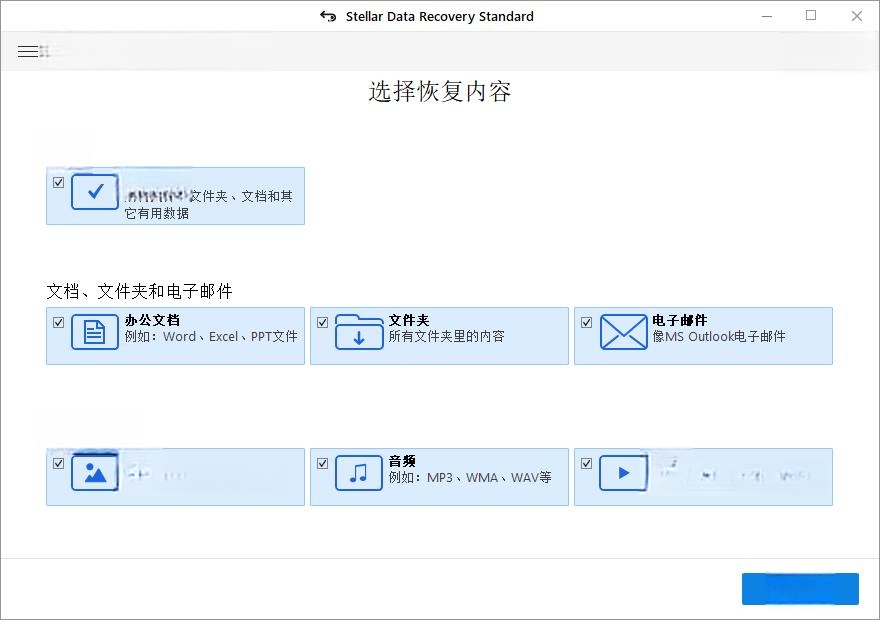The width and height of the screenshot is (880, 620).
Task: Click the back arrow icon beside the title
Action: [328, 16]
